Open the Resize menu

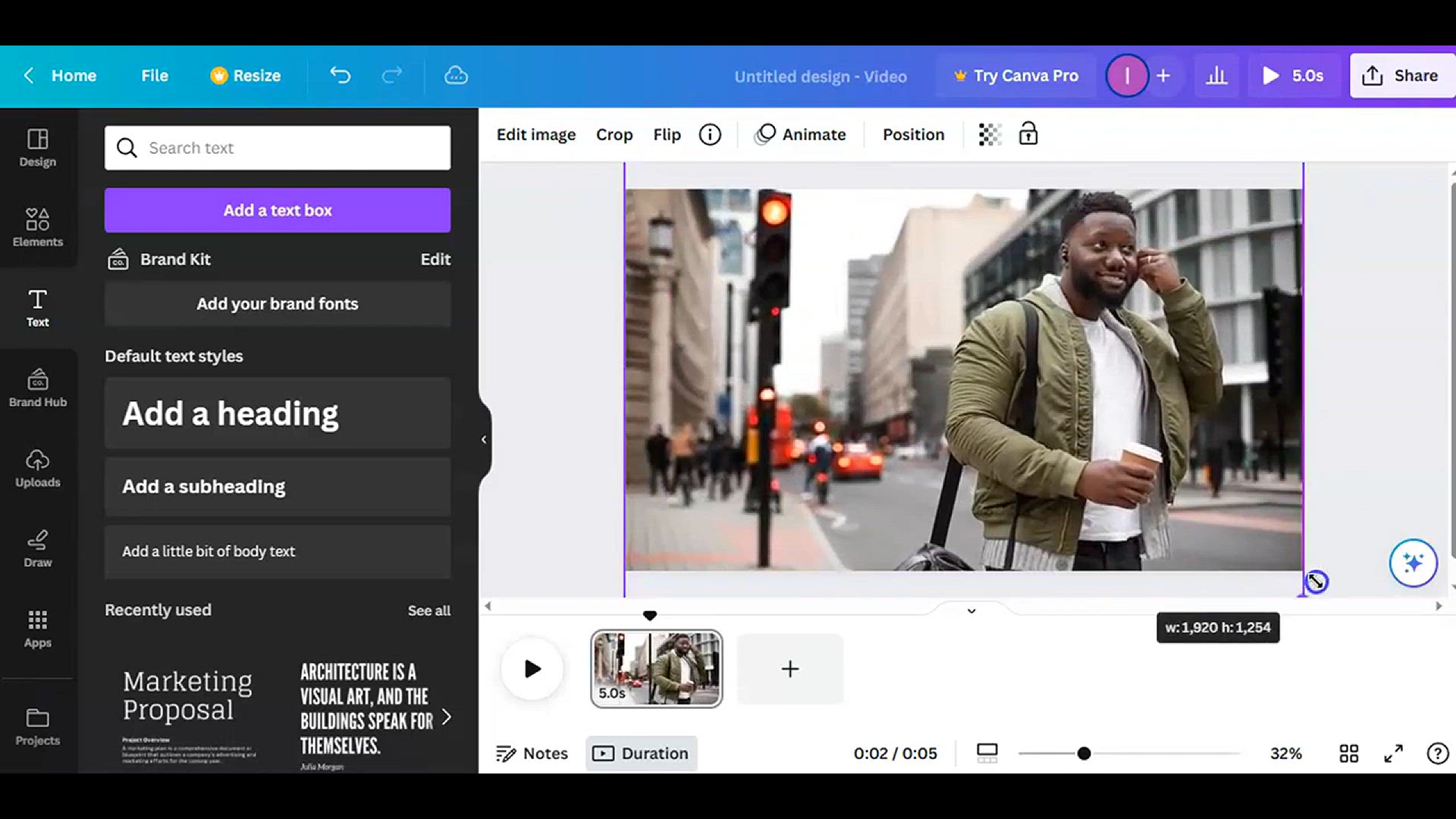tap(246, 75)
